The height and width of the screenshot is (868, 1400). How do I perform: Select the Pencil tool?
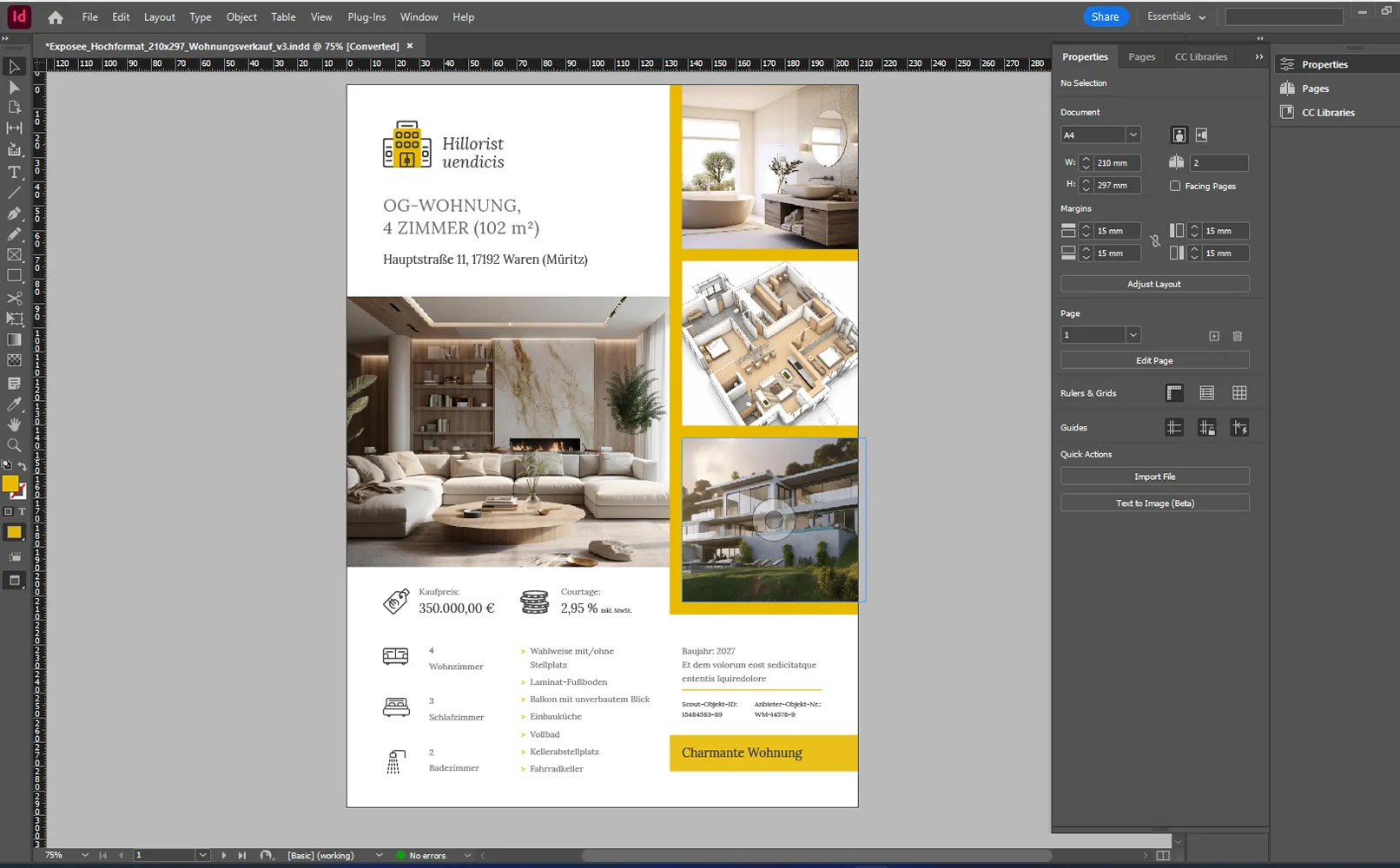coord(14,234)
